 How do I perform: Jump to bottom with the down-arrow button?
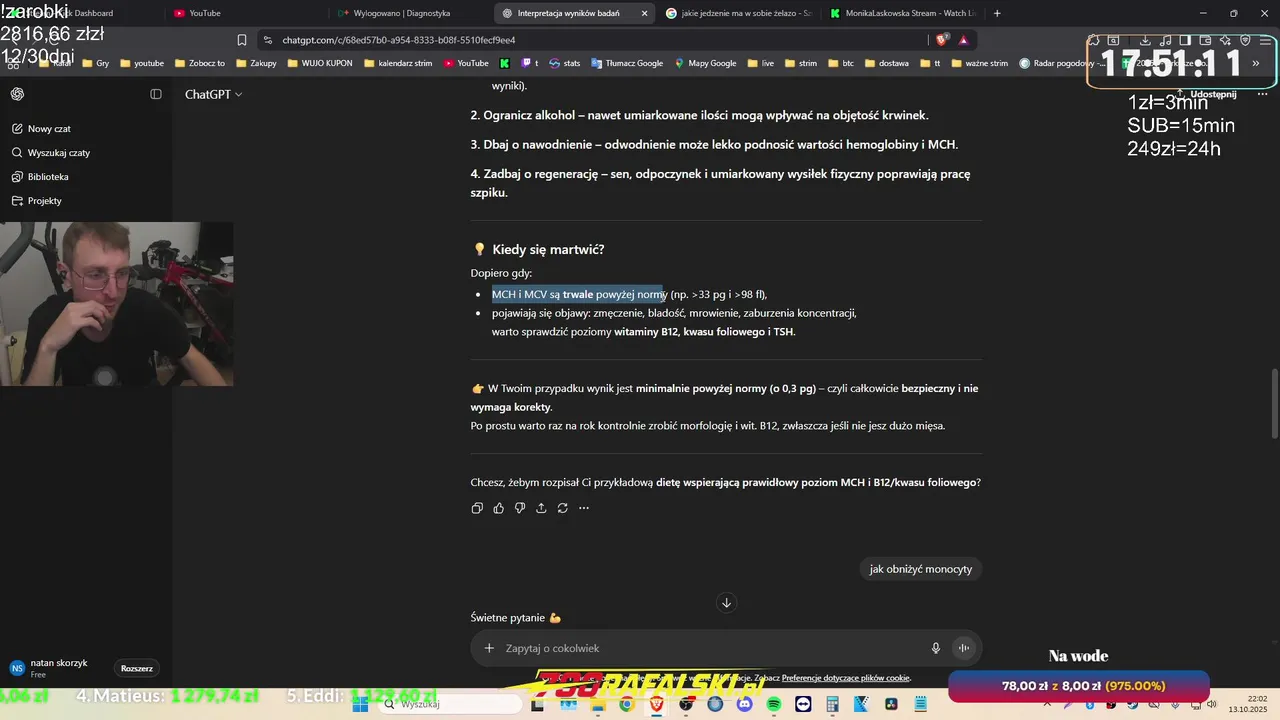click(727, 602)
